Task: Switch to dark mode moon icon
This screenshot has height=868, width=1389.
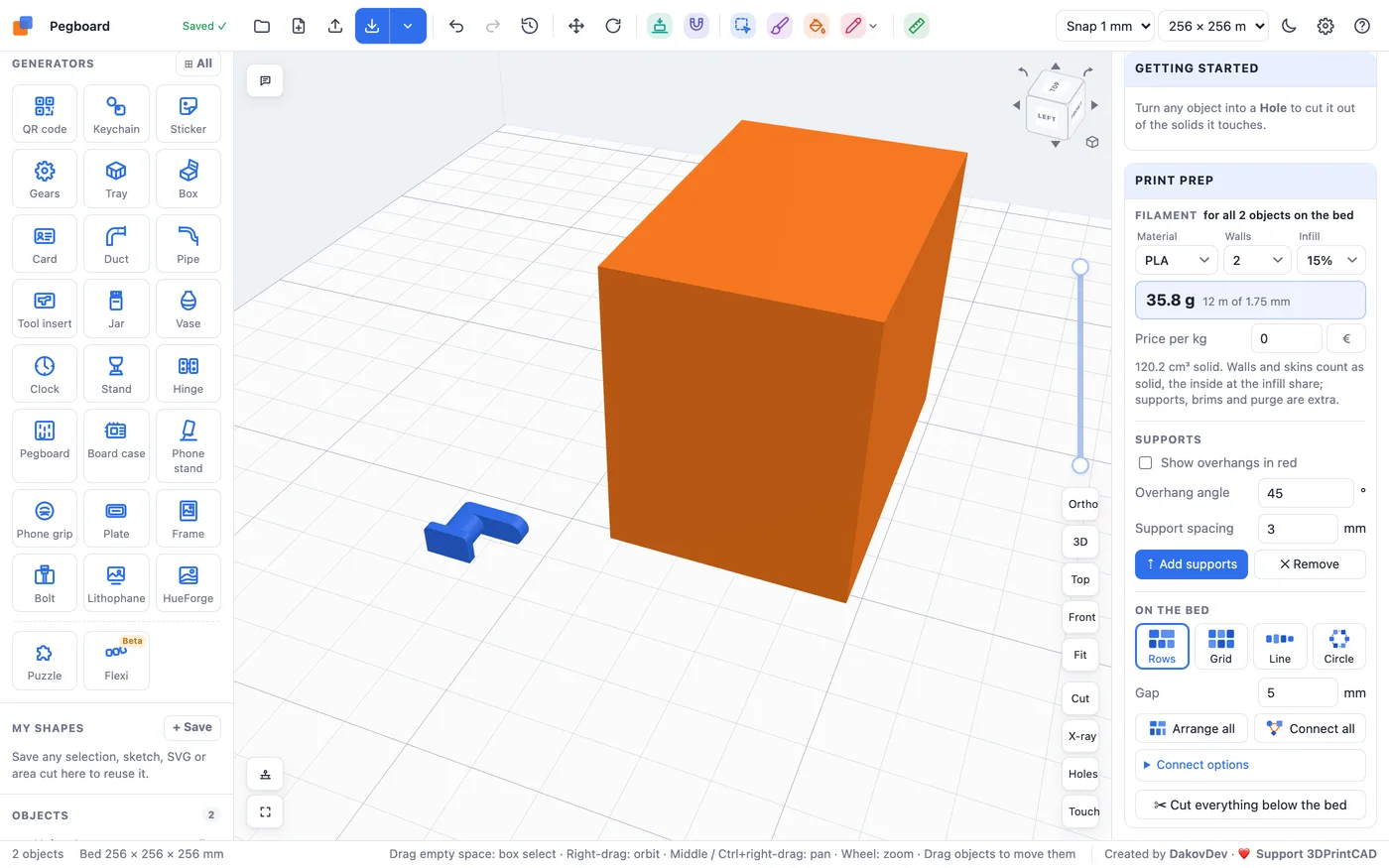Action: click(x=1289, y=26)
